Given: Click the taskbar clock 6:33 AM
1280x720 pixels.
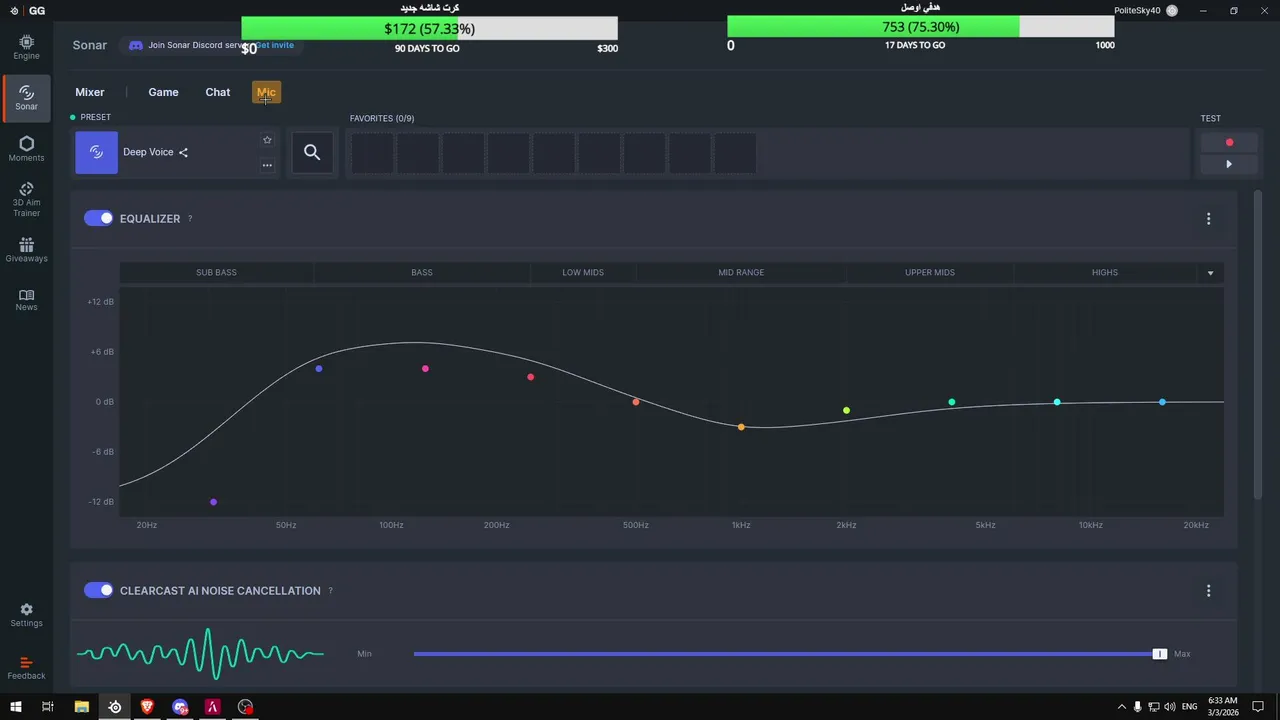Looking at the screenshot, I should click(1222, 706).
